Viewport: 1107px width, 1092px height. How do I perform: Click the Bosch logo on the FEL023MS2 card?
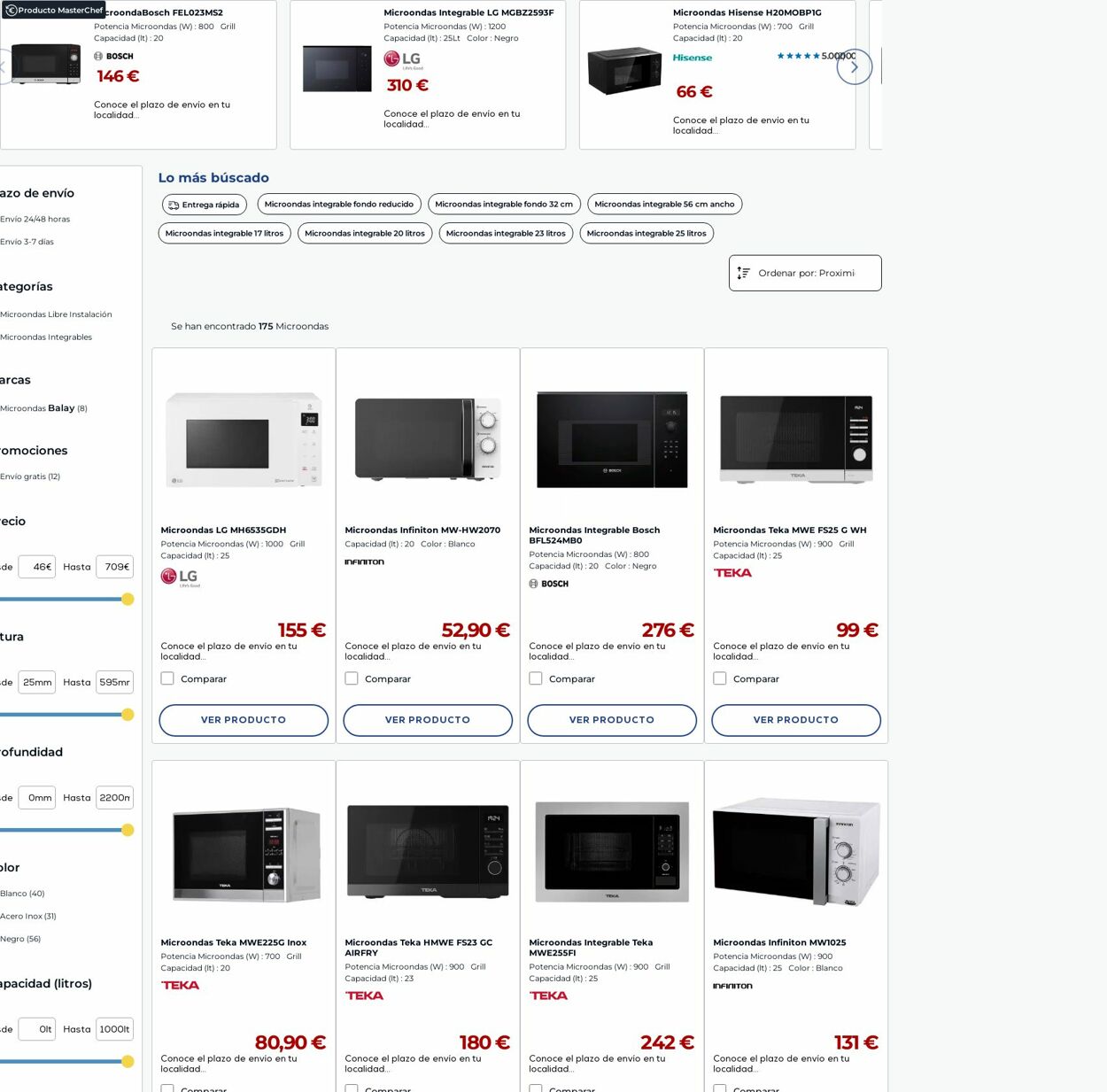tap(113, 56)
